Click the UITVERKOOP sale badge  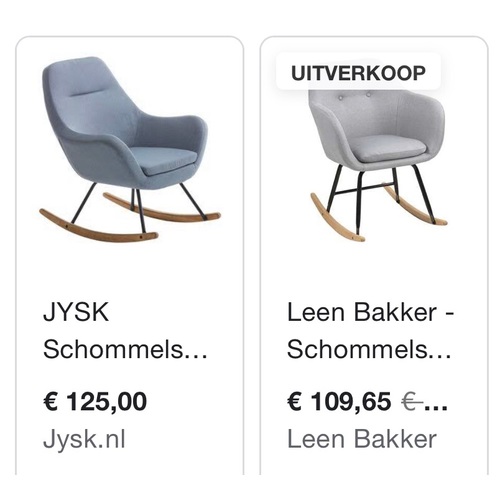358,73
